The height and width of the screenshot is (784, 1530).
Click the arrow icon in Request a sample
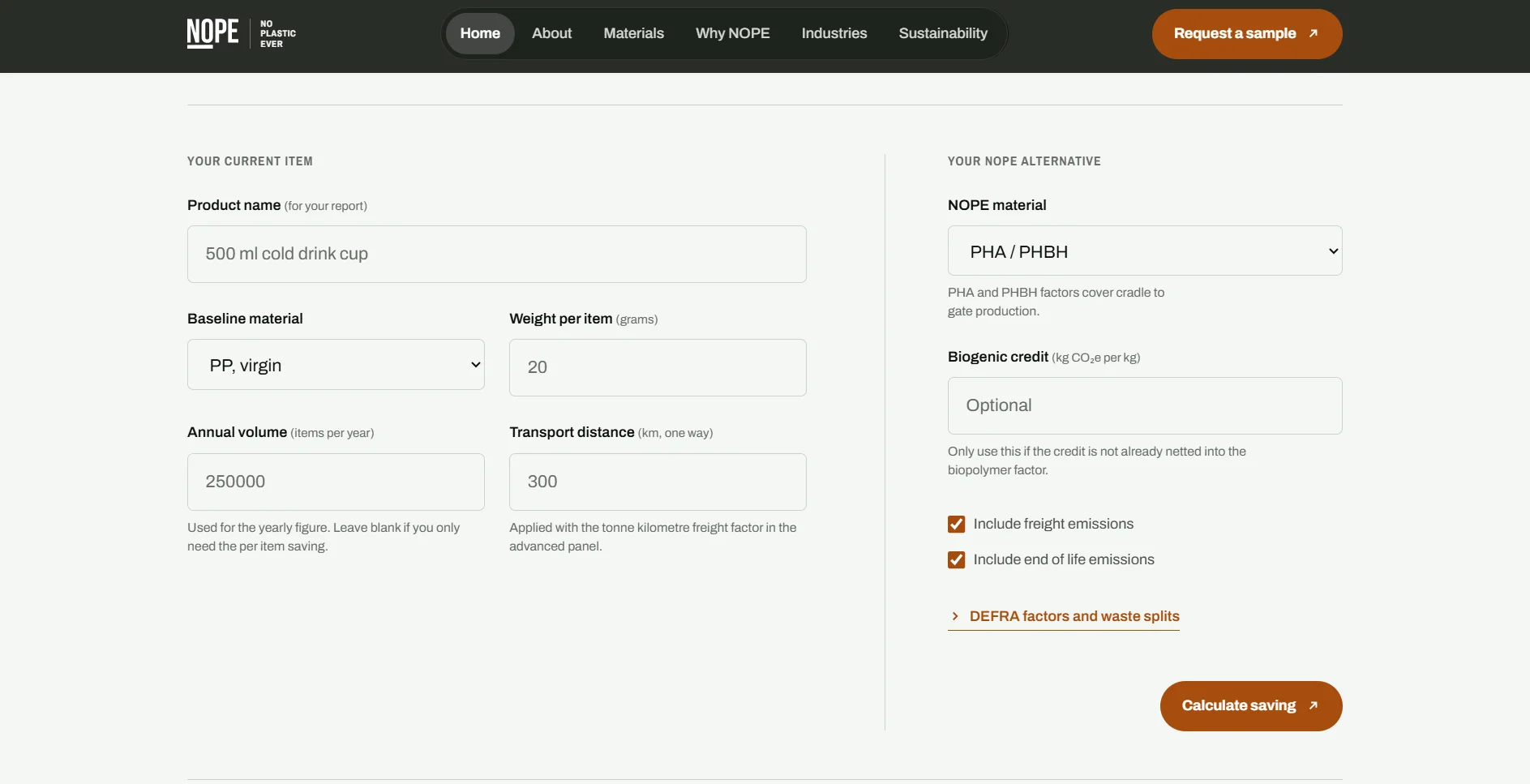coord(1314,33)
